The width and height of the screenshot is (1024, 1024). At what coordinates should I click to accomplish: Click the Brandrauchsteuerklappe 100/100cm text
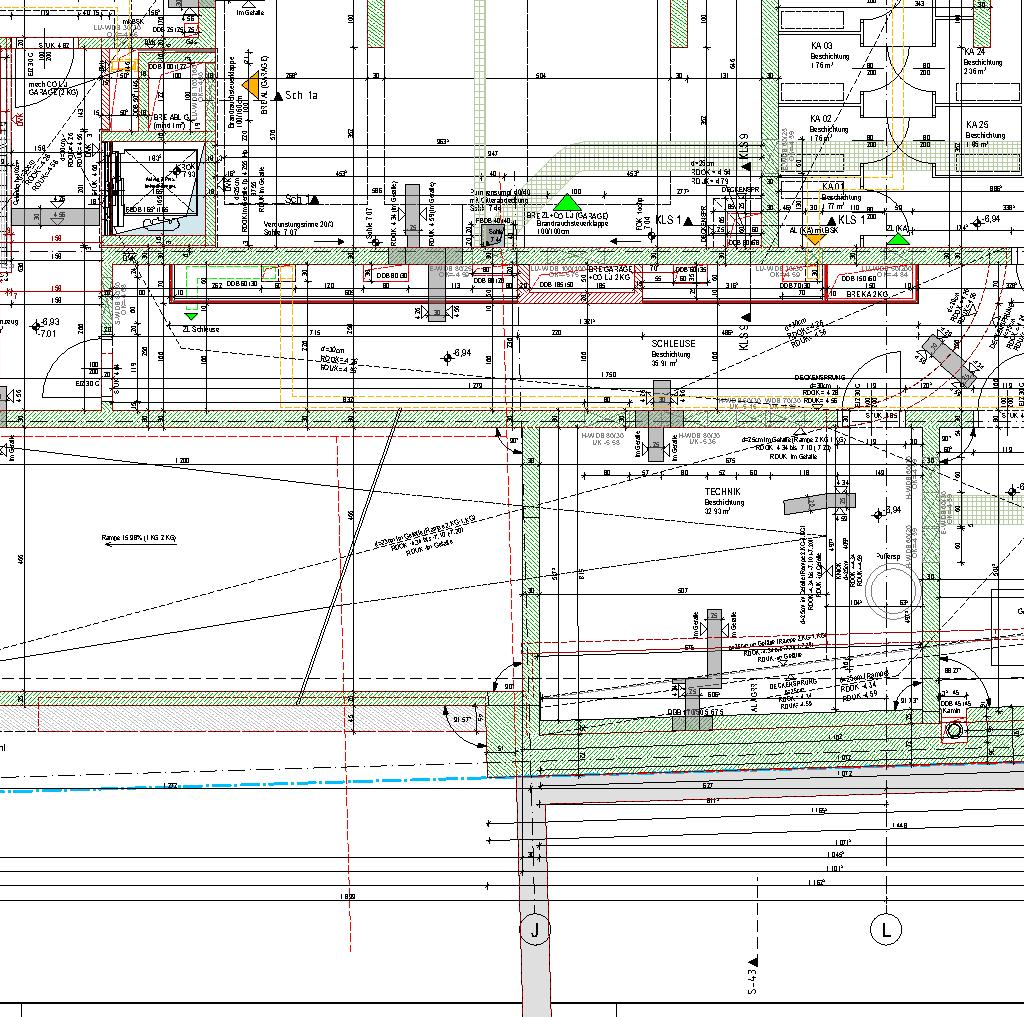click(572, 227)
